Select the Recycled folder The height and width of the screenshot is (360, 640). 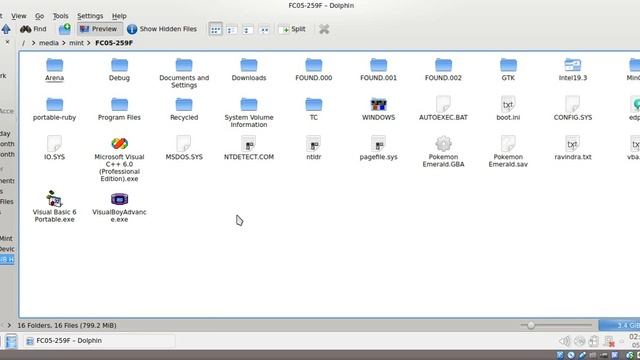(184, 109)
